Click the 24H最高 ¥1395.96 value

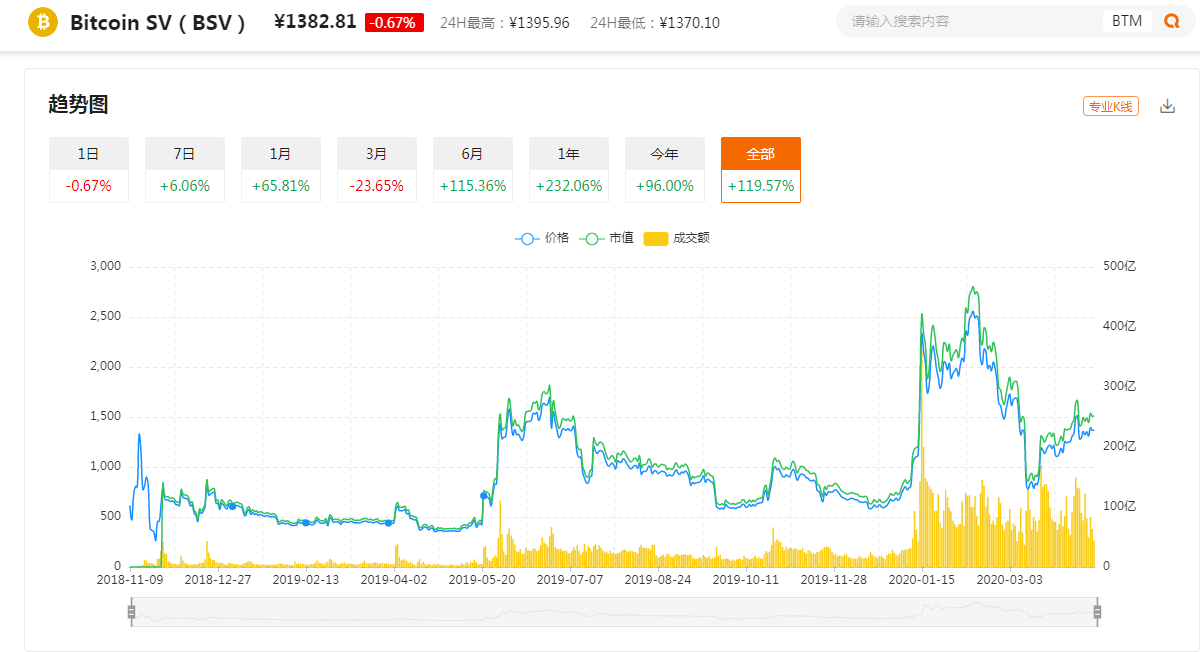coord(539,22)
